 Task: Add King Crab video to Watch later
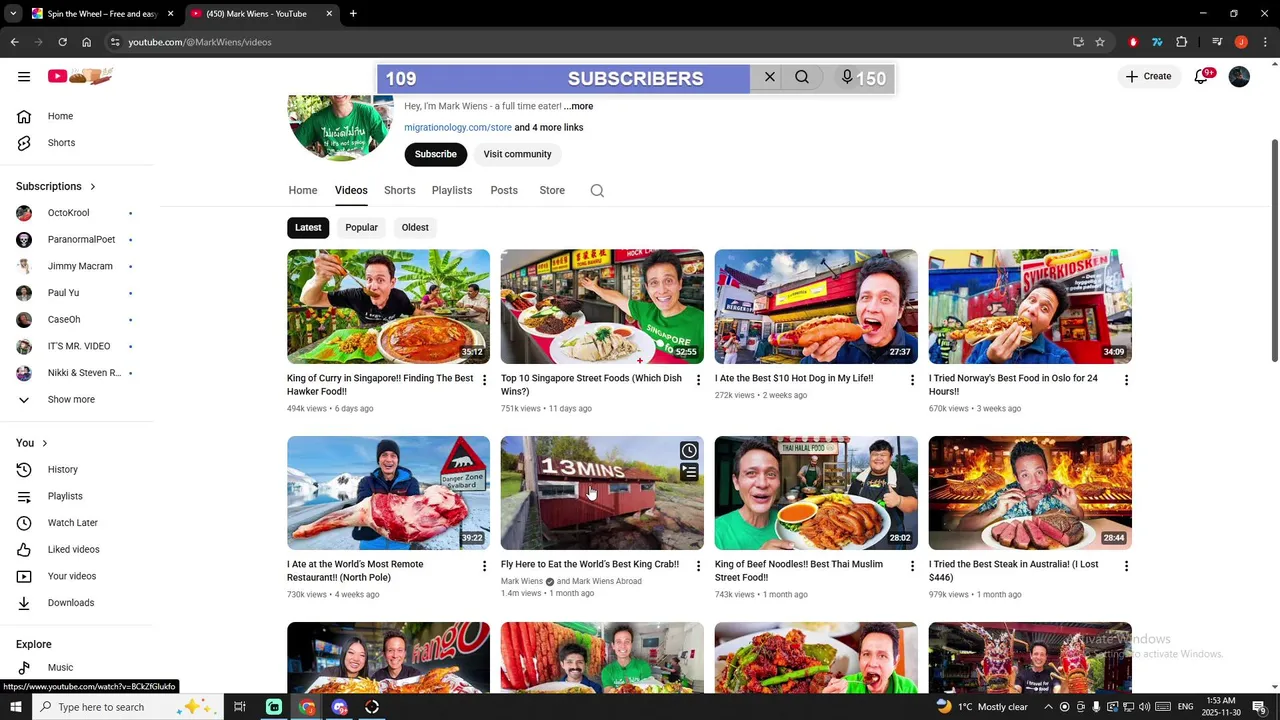pos(689,451)
